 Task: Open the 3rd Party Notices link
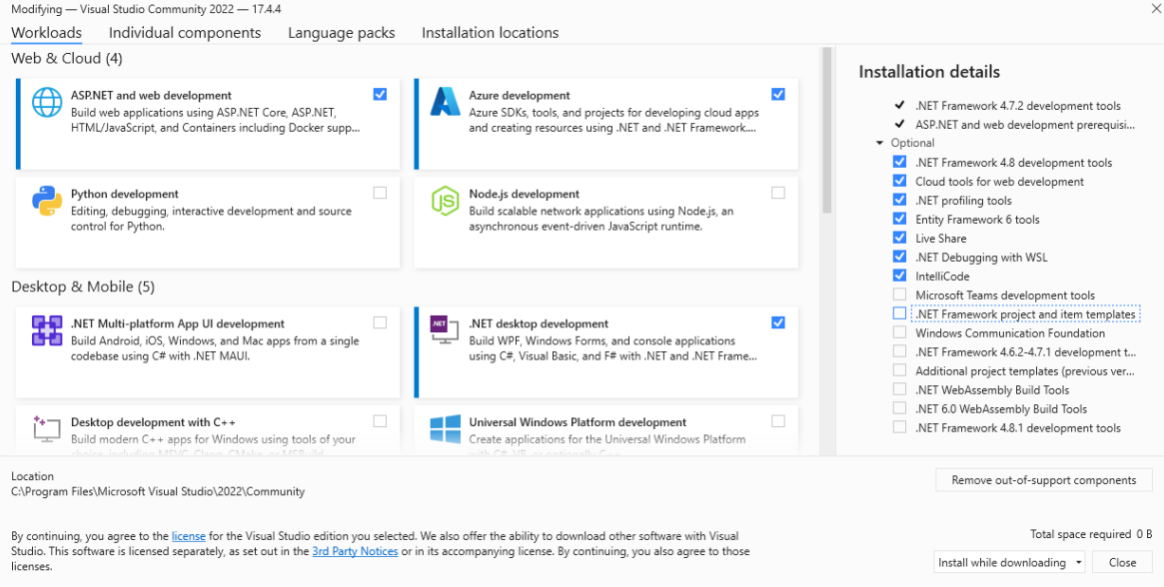tap(355, 551)
